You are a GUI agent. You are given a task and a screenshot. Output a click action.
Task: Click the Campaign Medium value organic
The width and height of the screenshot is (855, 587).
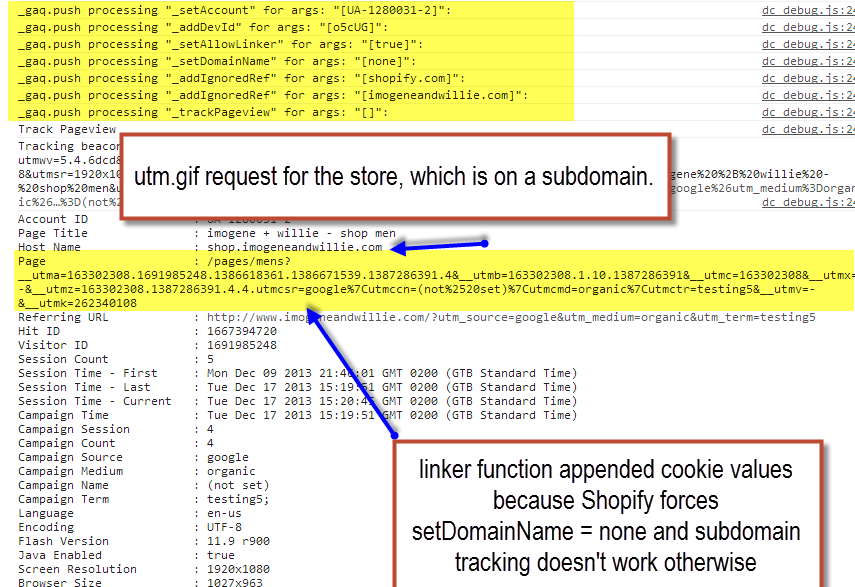point(231,471)
